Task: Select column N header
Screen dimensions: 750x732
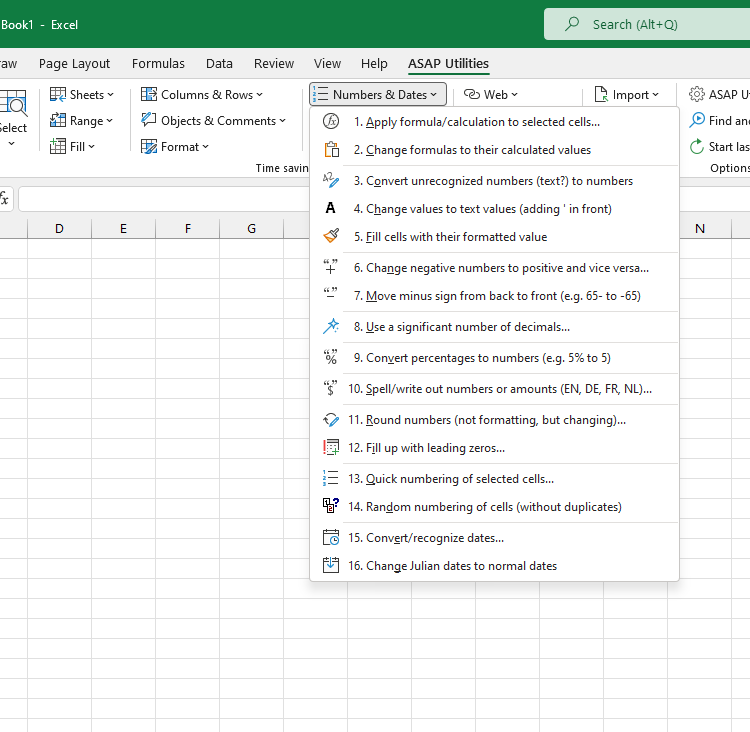Action: click(x=700, y=228)
